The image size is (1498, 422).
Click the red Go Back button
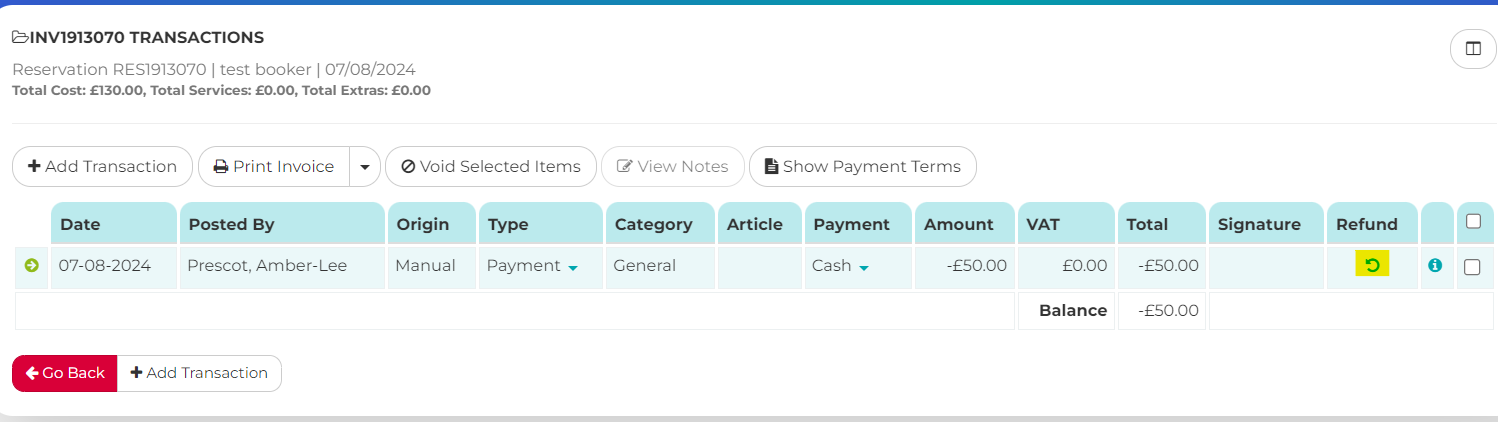[x=65, y=373]
